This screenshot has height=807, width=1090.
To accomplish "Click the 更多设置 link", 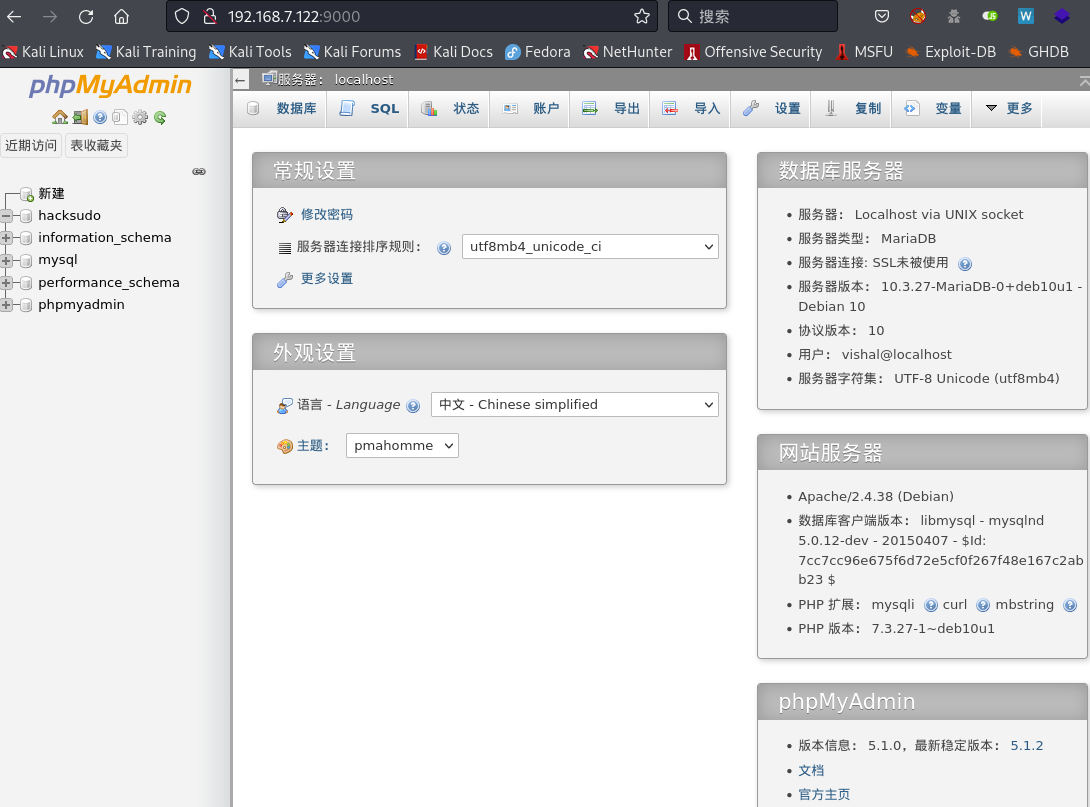I will [x=327, y=279].
